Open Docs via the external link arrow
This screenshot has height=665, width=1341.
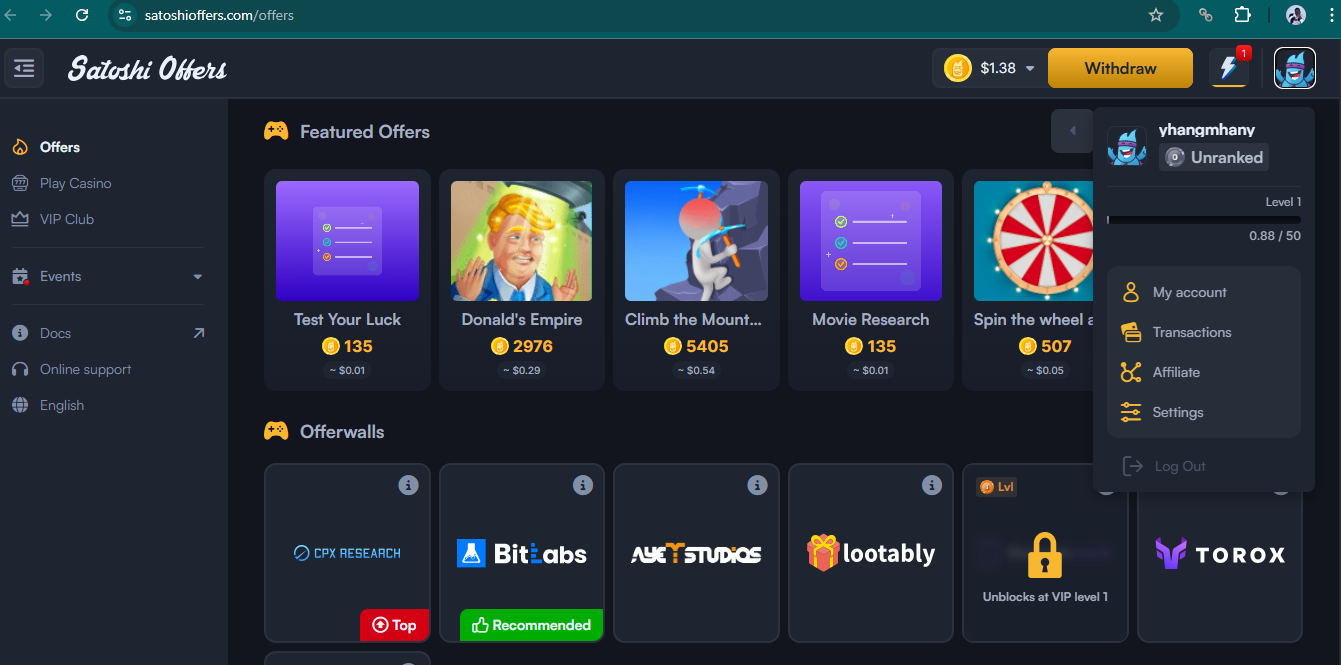click(198, 333)
